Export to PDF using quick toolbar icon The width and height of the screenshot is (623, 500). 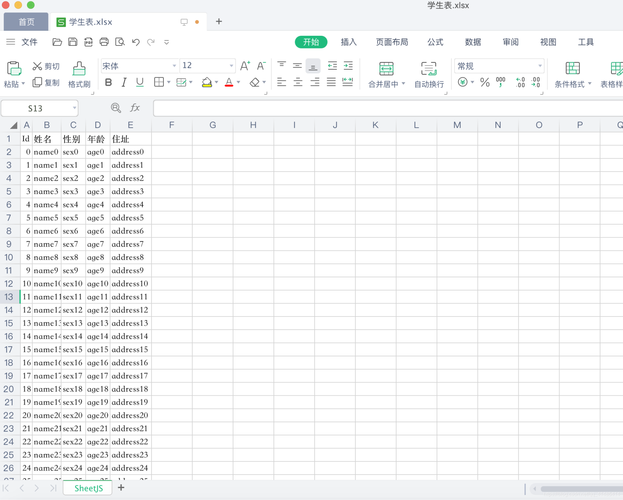click(88, 42)
